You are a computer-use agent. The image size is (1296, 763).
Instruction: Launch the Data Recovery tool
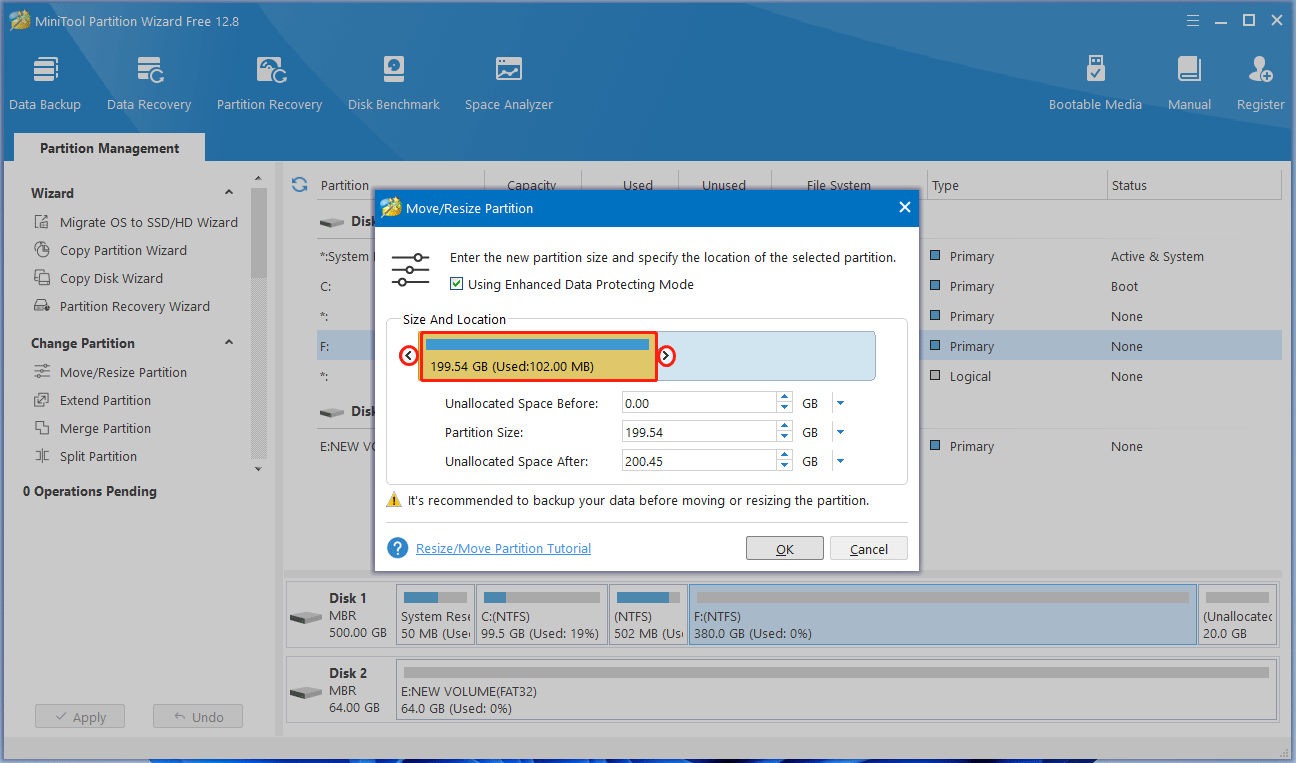tap(149, 82)
